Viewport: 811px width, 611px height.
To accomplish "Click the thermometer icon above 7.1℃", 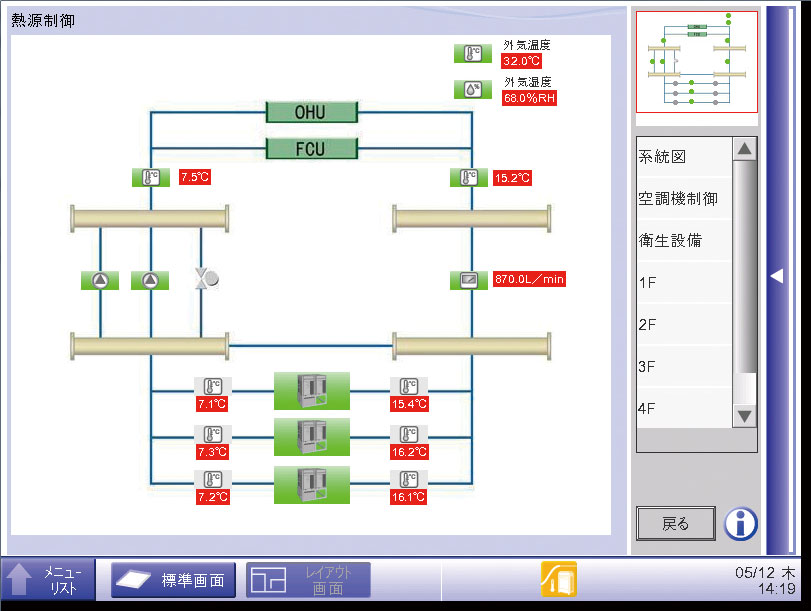I will [213, 386].
